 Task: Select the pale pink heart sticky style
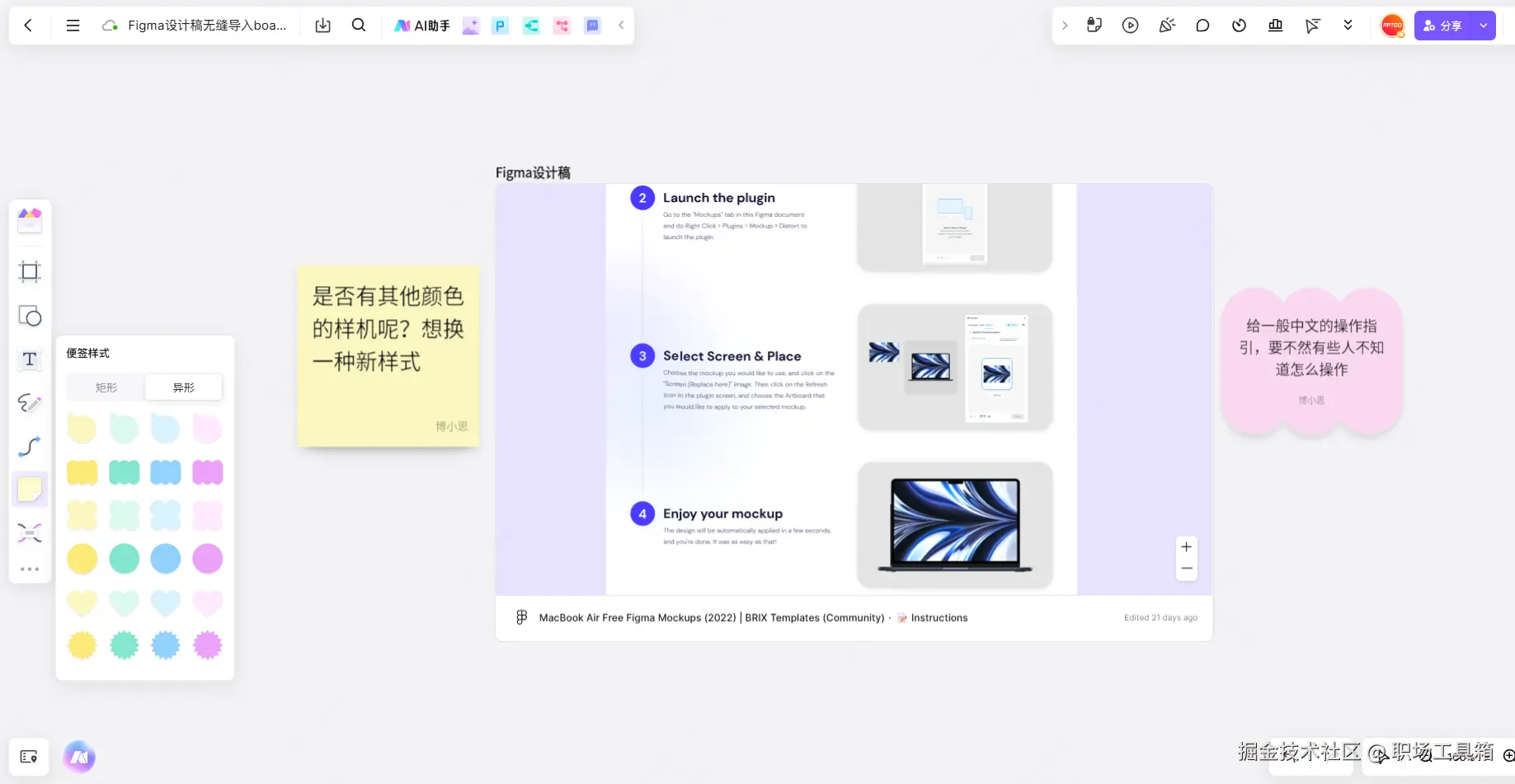[x=208, y=603]
